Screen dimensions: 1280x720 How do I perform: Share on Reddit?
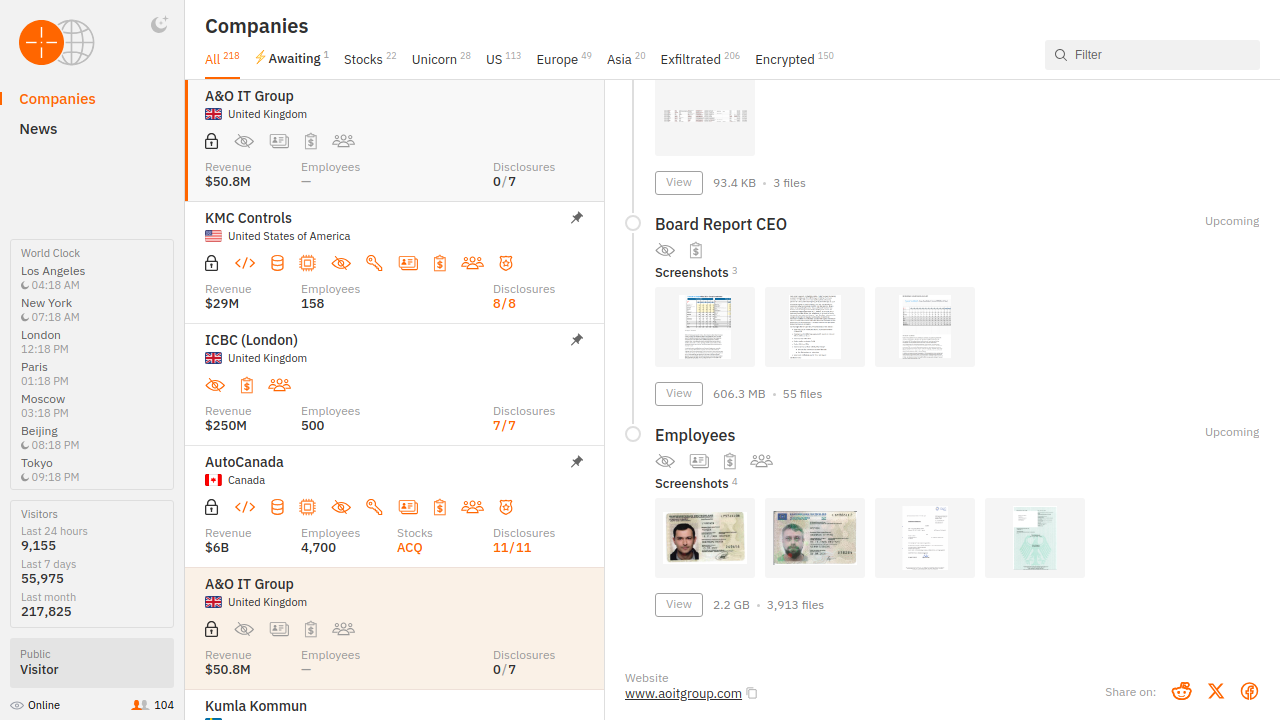[x=1182, y=691]
